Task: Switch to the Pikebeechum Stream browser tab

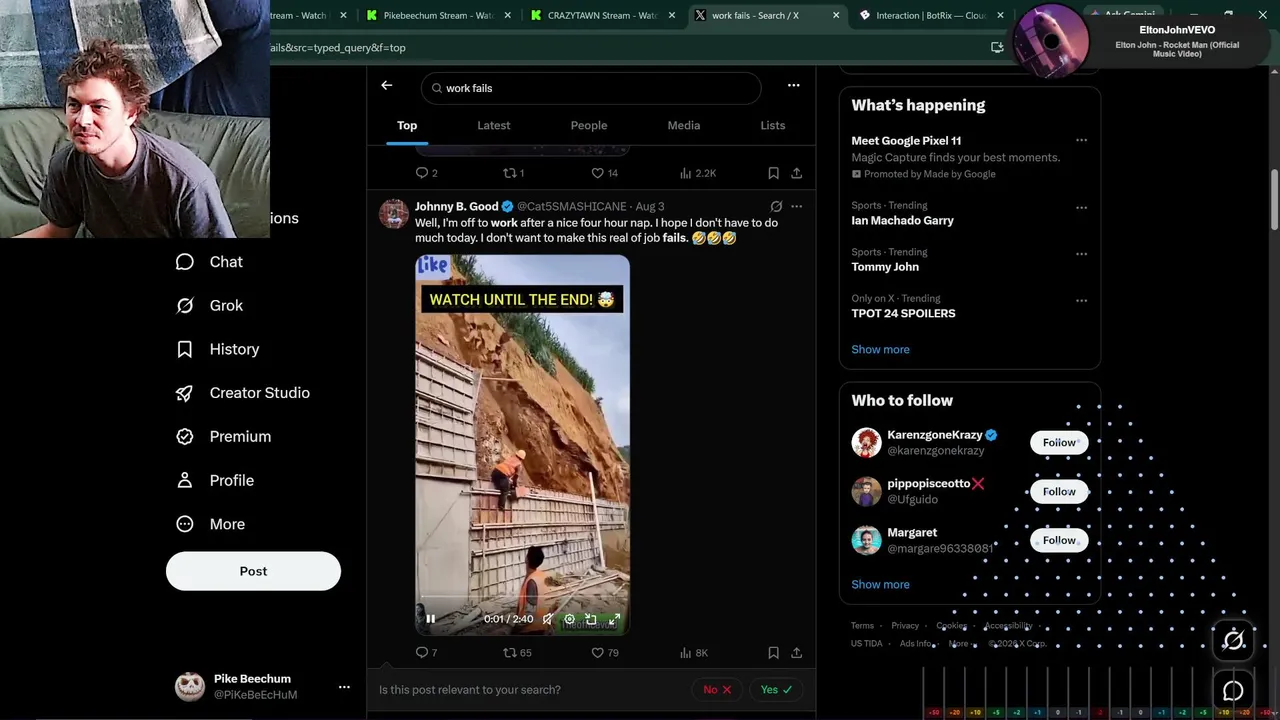Action: coord(437,15)
